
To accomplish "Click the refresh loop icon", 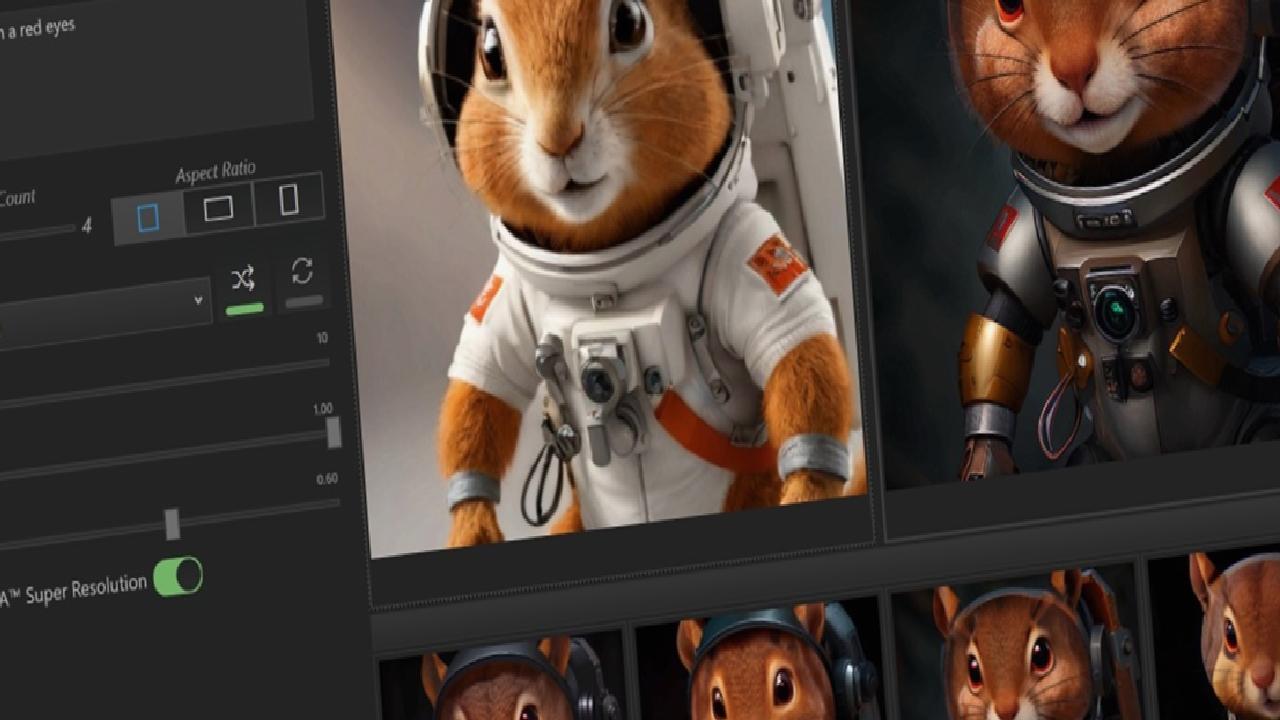I will tap(302, 271).
